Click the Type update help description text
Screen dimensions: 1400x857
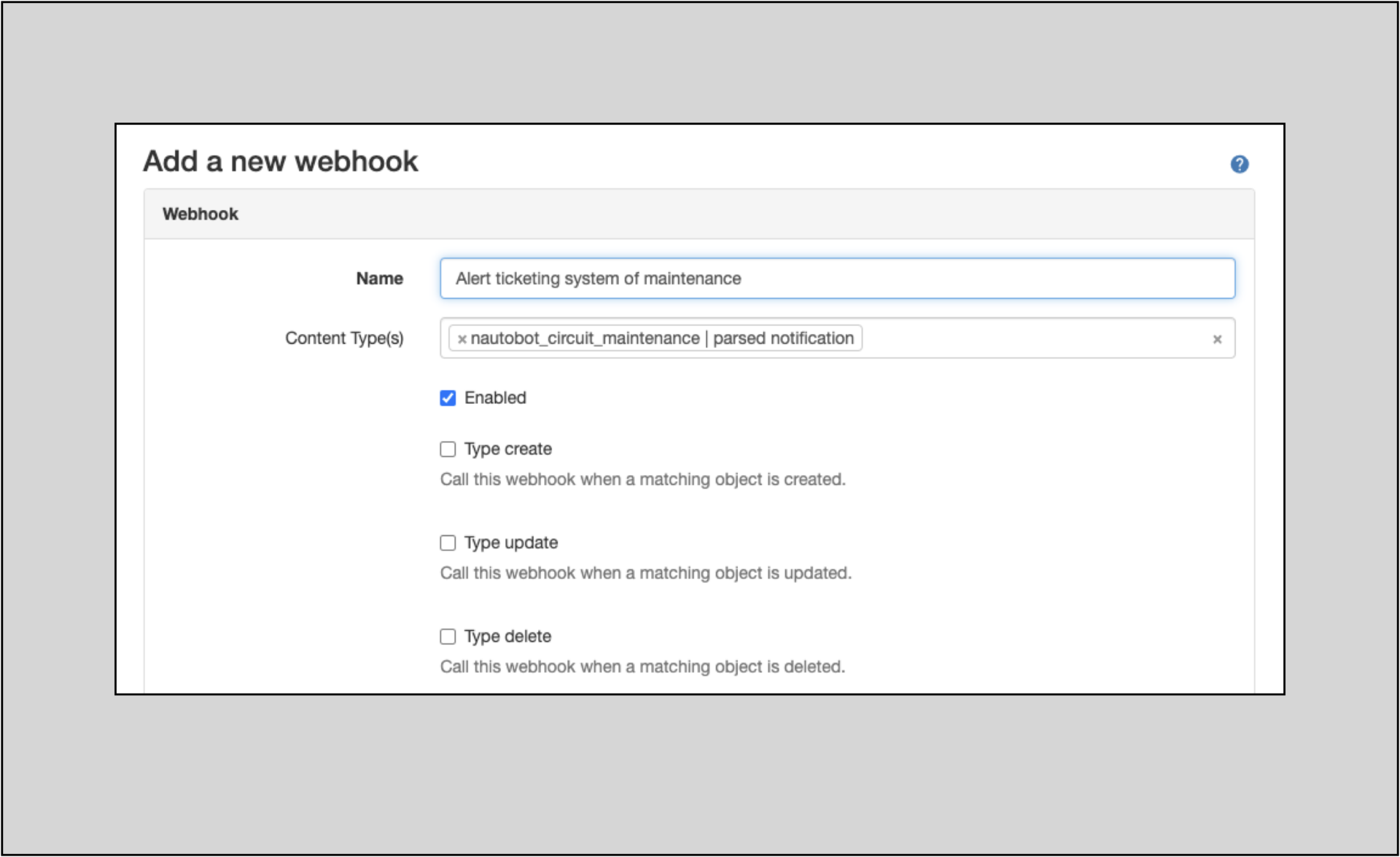[645, 573]
